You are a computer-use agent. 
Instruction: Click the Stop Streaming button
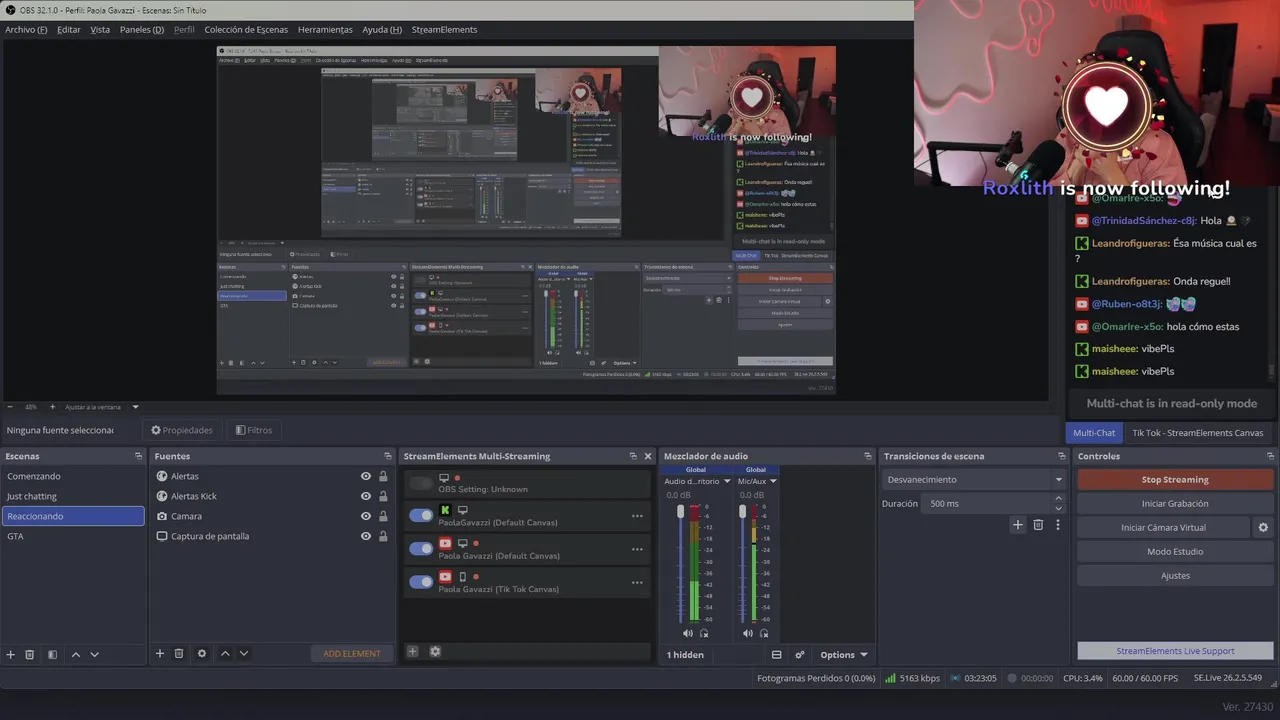click(1175, 479)
